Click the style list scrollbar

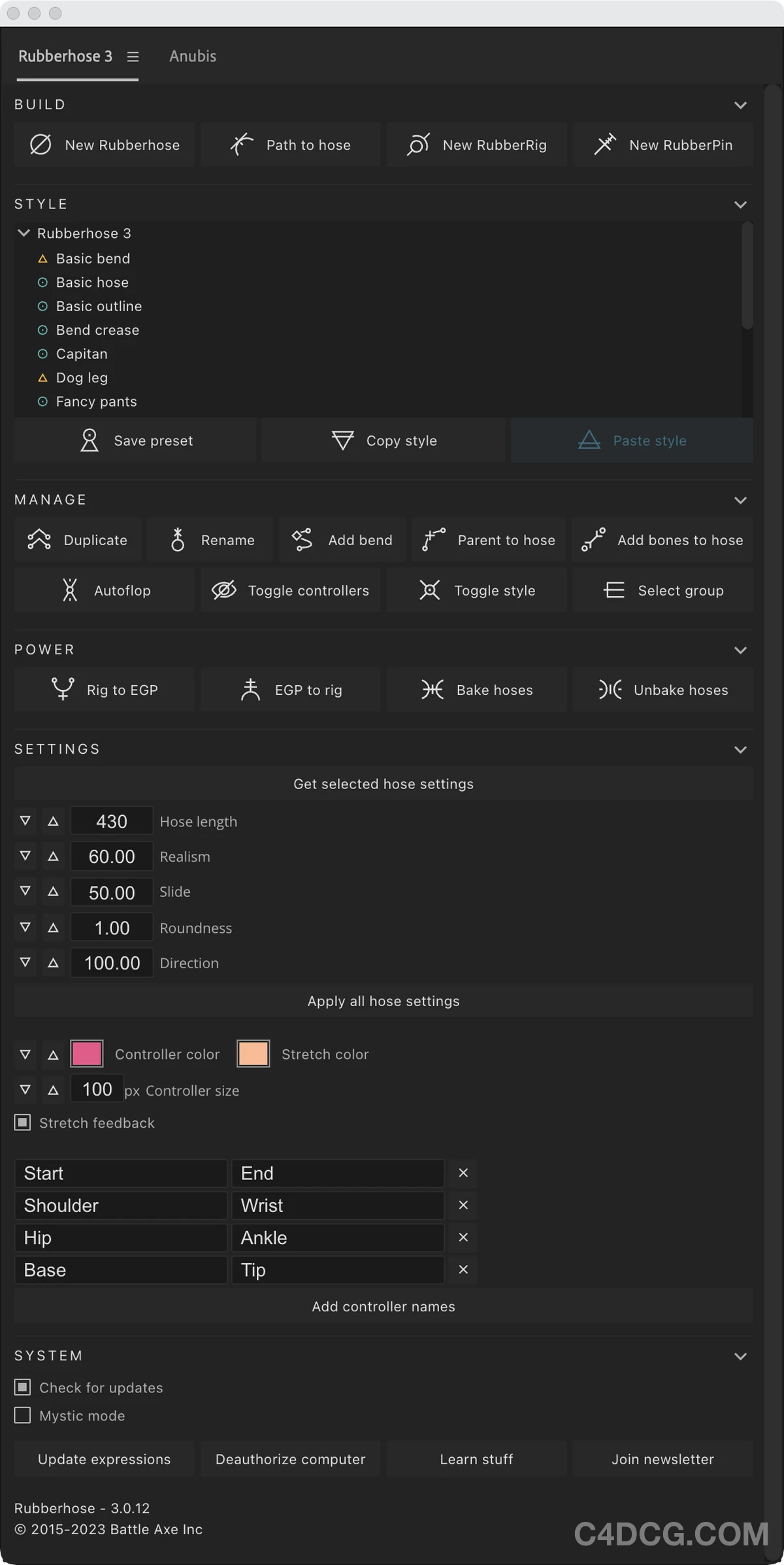pos(747,276)
